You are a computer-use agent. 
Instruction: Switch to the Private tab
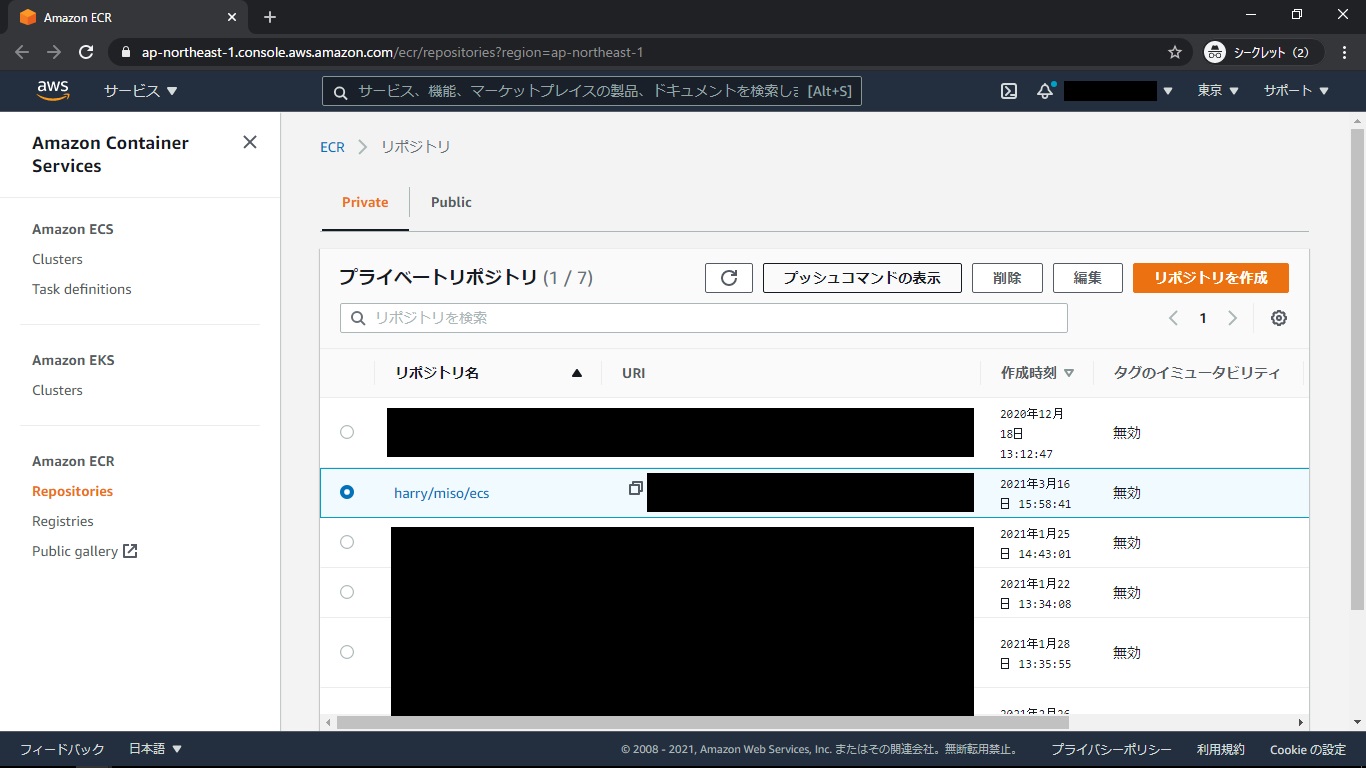[x=365, y=202]
